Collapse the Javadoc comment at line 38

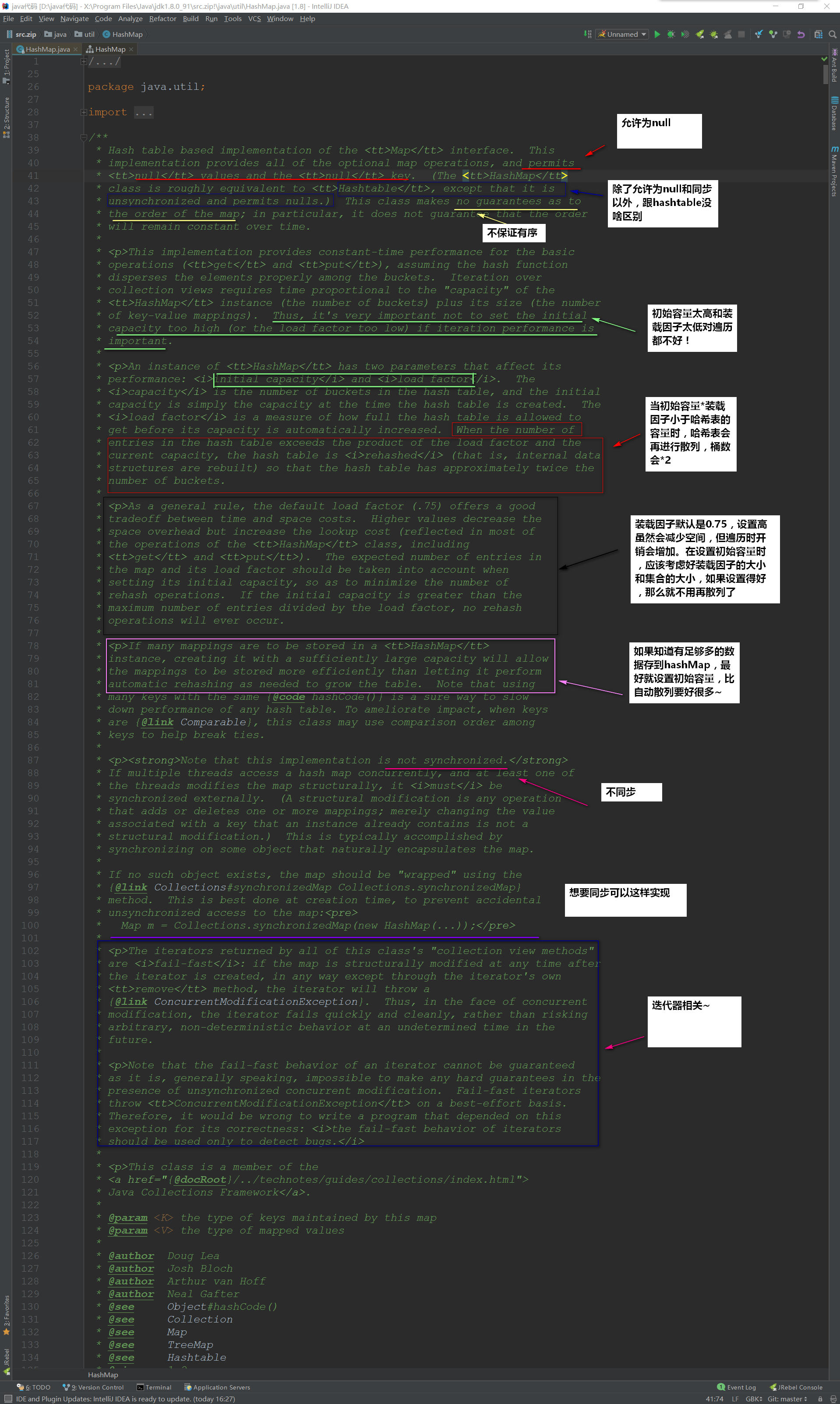(x=83, y=137)
